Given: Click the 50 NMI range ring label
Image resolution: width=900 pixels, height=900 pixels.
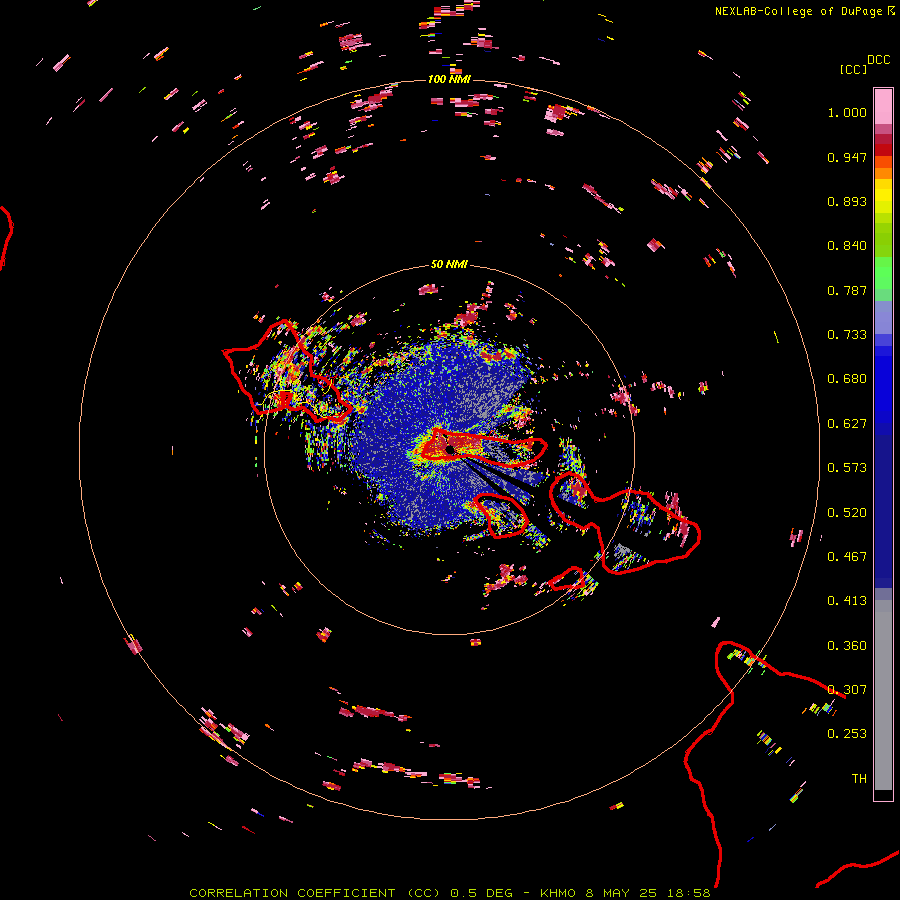Looking at the screenshot, I should (449, 264).
